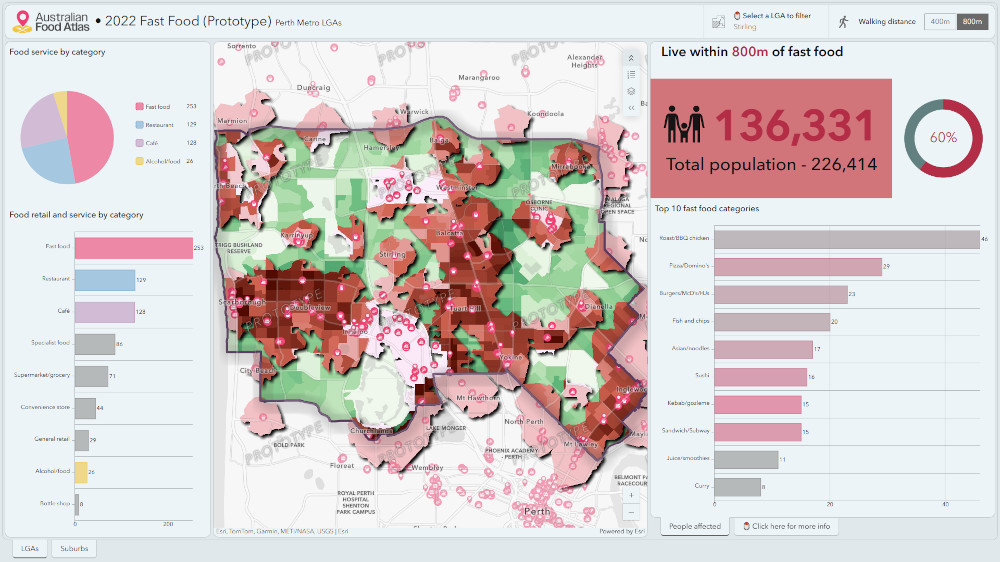The height and width of the screenshot is (562, 1000).
Task: Open Click here for more info
Action: tap(786, 526)
